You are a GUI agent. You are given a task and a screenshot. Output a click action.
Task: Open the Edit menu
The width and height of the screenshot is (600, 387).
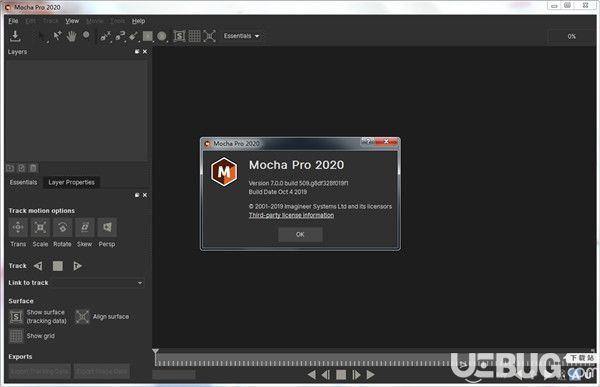coord(31,21)
